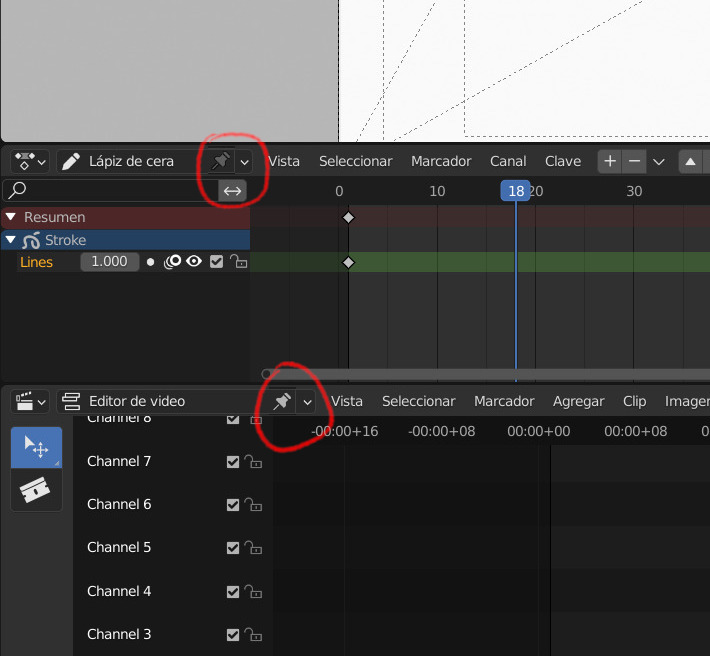This screenshot has width=710, height=656.
Task: Select the Lines layer
Action: (36, 262)
